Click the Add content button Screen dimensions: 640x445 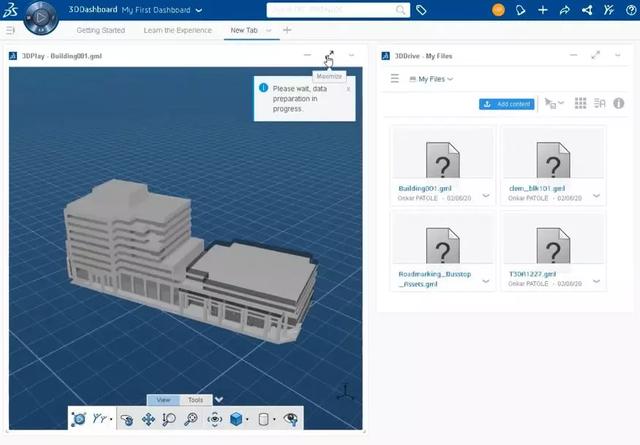pos(507,104)
